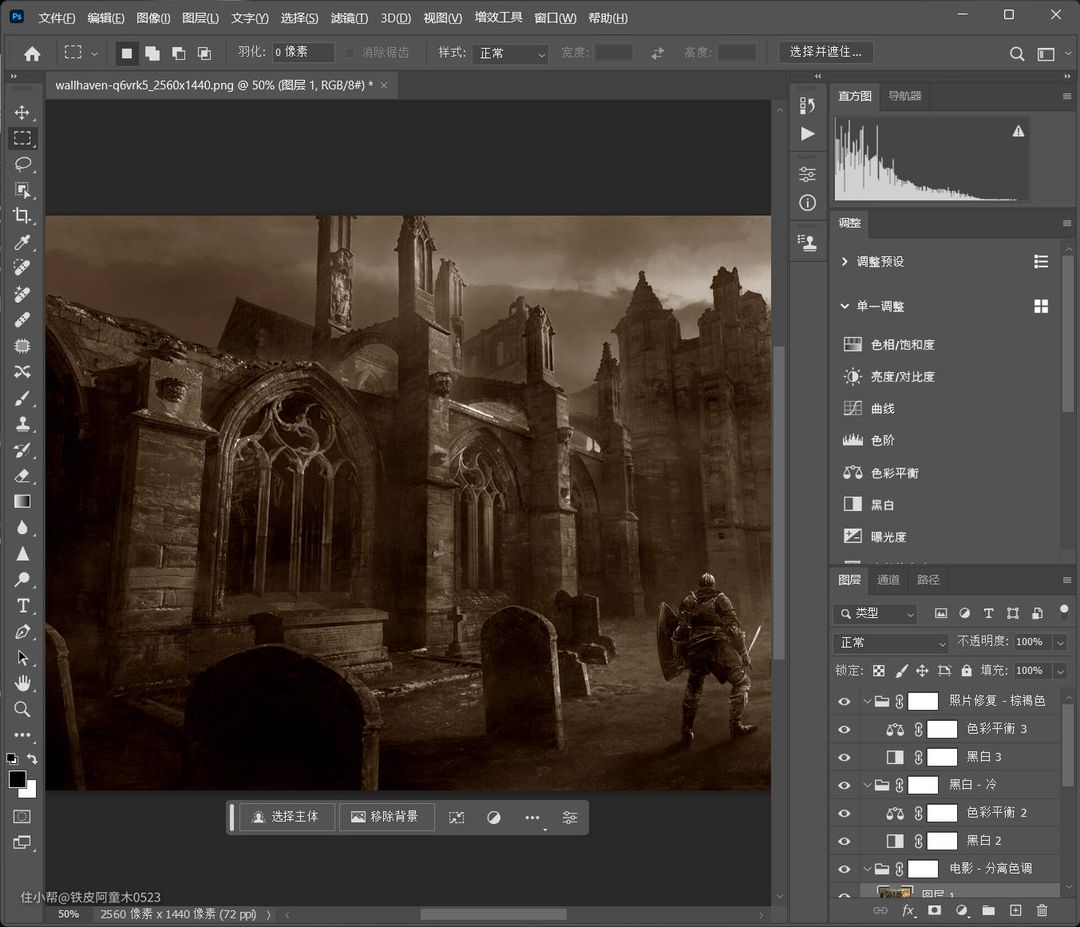Image resolution: width=1080 pixels, height=927 pixels.
Task: Select the Eyedropper tool
Action: tap(22, 242)
